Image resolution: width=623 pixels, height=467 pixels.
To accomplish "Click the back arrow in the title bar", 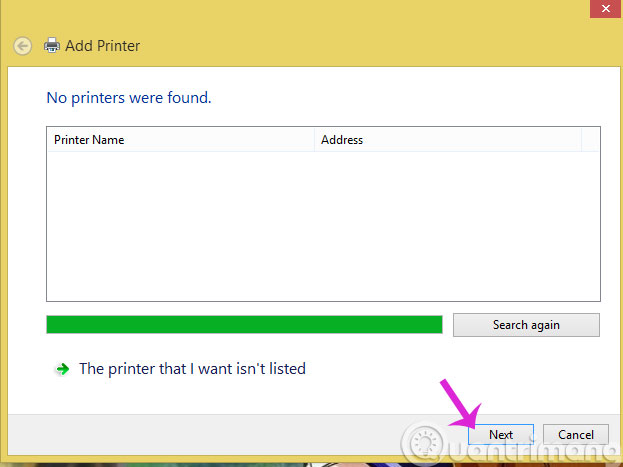I will (x=22, y=46).
